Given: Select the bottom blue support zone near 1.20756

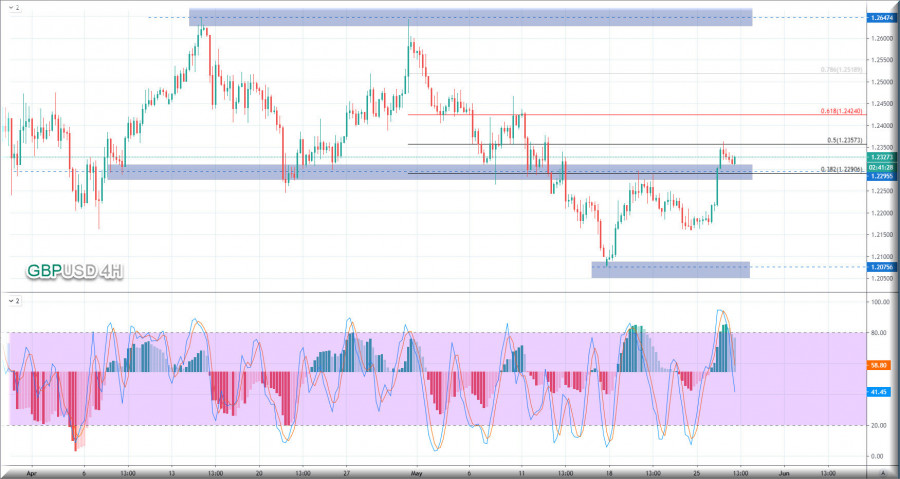Looking at the screenshot, I should click(x=670, y=269).
